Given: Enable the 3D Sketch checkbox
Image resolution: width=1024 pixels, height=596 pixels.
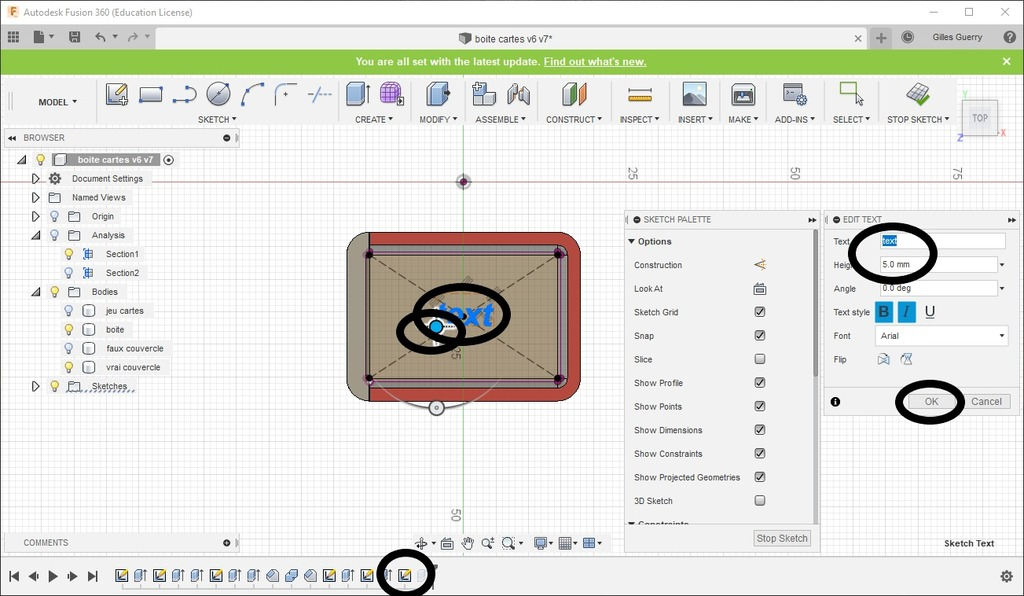Looking at the screenshot, I should point(760,501).
